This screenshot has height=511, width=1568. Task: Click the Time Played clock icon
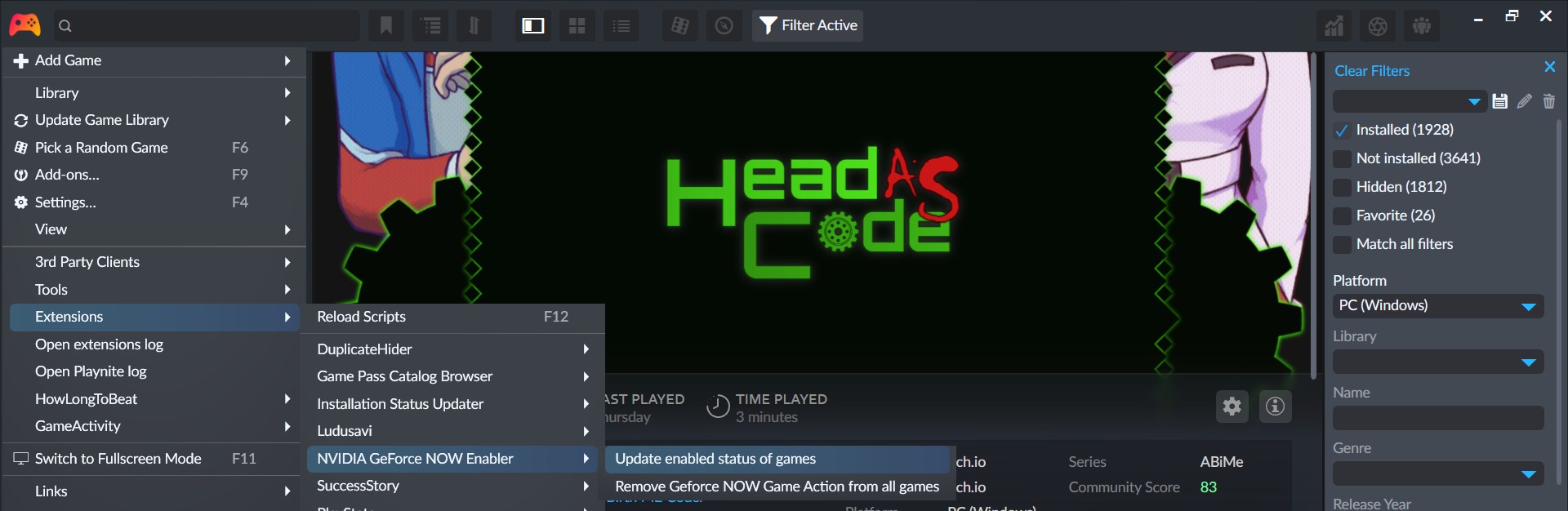coord(718,406)
